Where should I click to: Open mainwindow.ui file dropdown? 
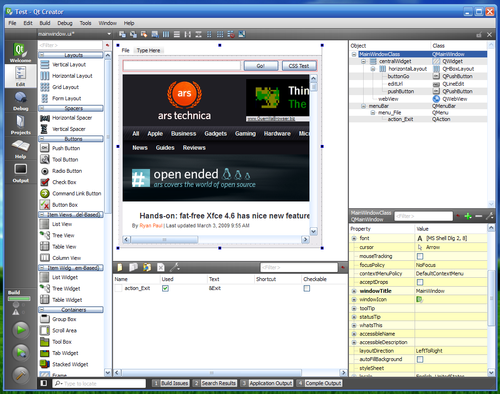point(74,34)
